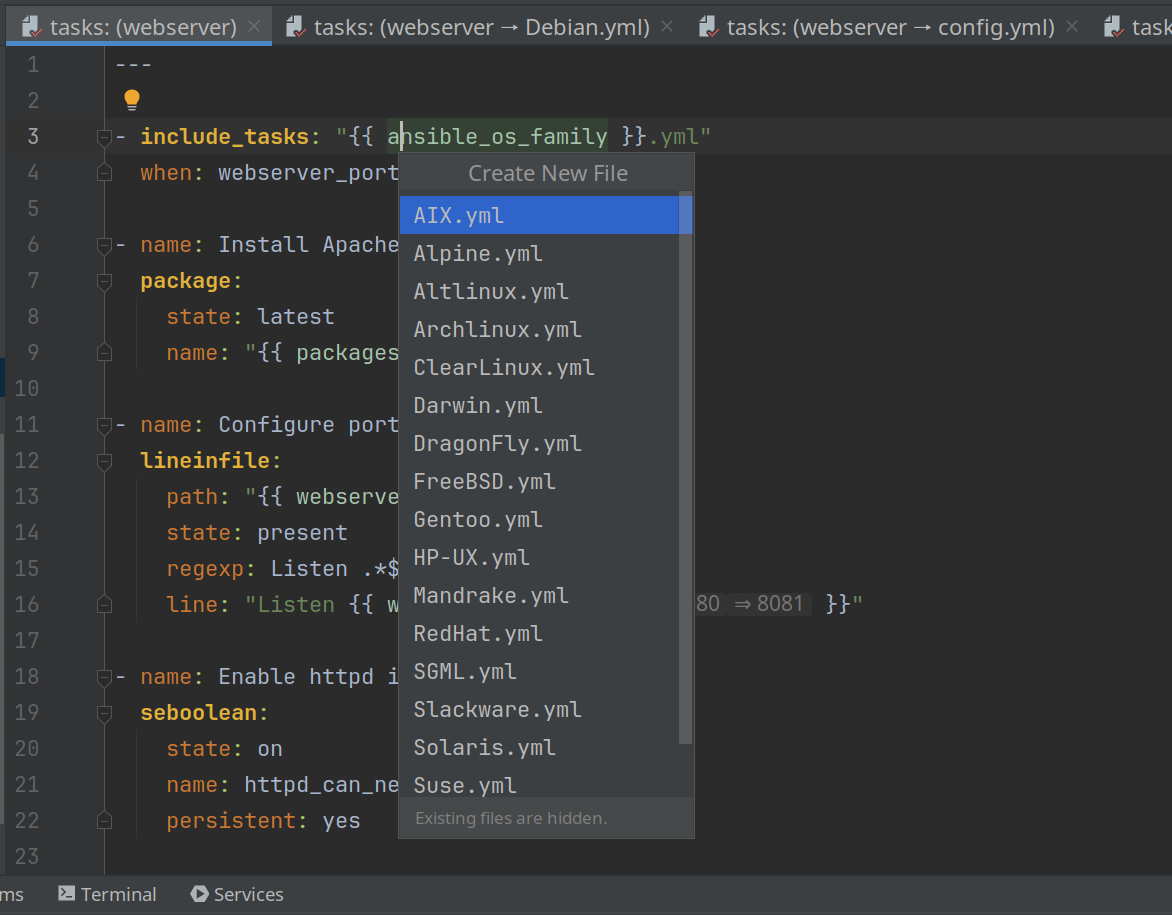Screen dimensions: 1172x915
Task: Click line number 17 in the gutter
Action: point(27,641)
